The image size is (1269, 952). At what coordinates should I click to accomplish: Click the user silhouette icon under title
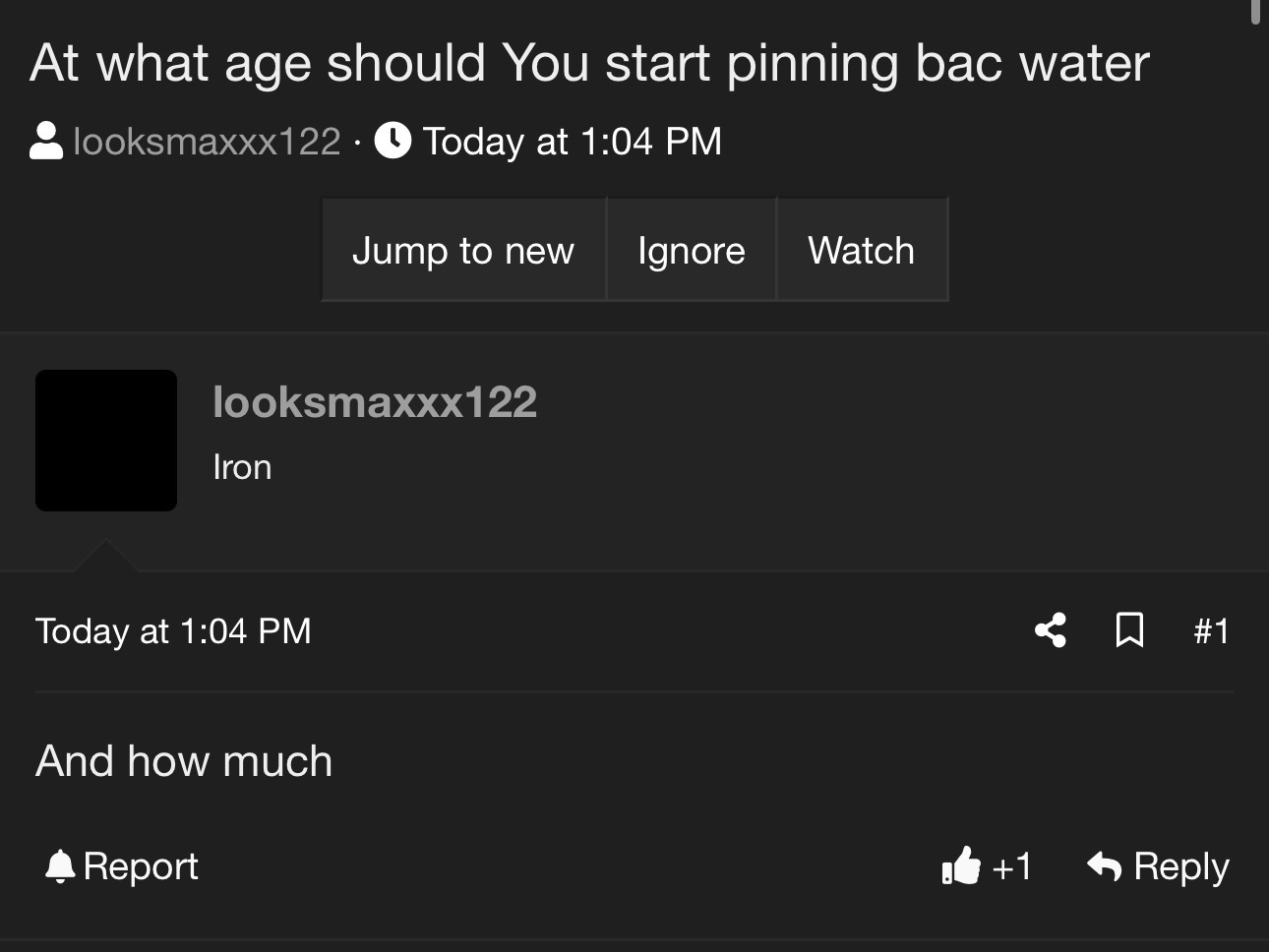(46, 141)
